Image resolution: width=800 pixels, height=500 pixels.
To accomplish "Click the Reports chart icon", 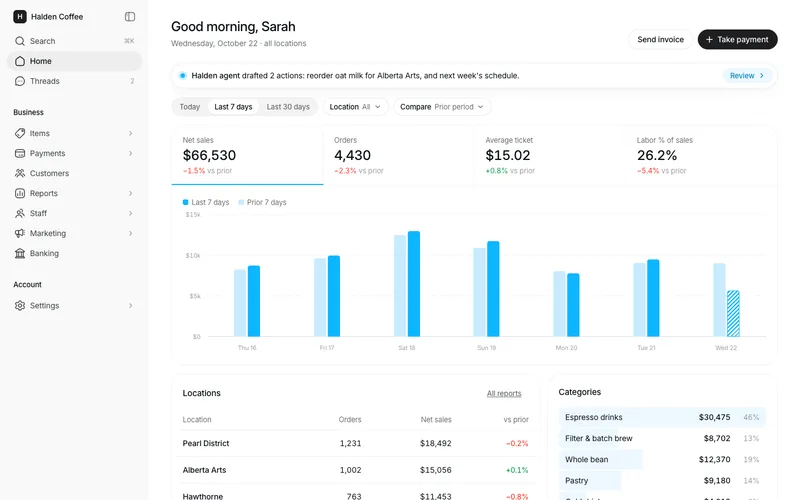I will tap(20, 193).
